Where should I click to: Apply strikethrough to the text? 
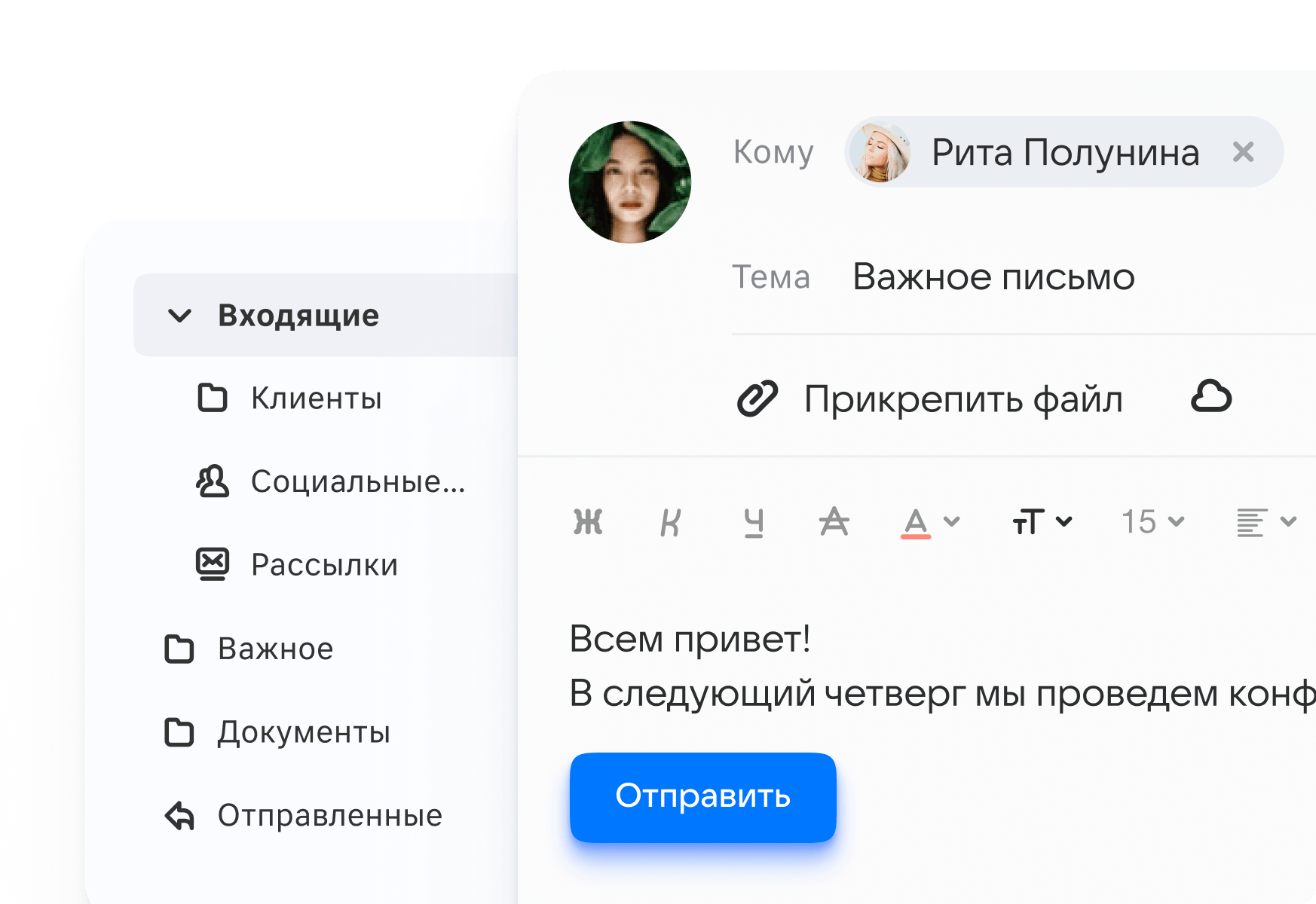(x=834, y=523)
